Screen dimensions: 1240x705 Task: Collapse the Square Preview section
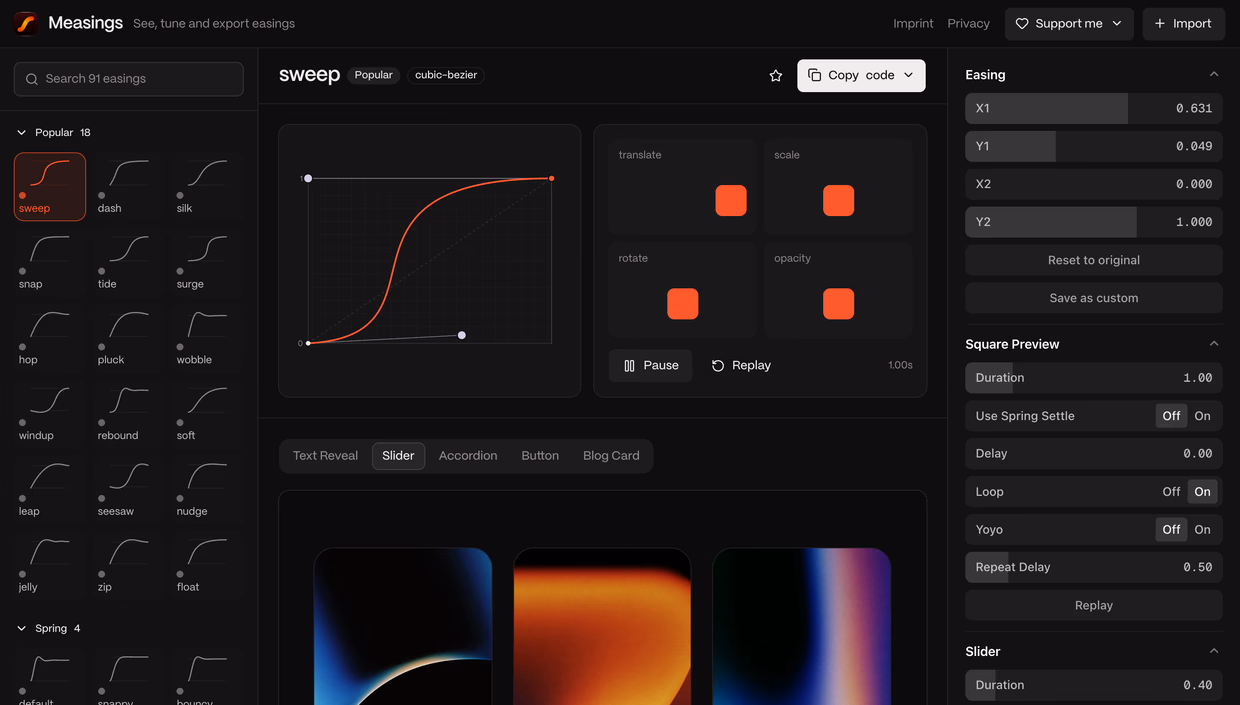tap(1214, 344)
